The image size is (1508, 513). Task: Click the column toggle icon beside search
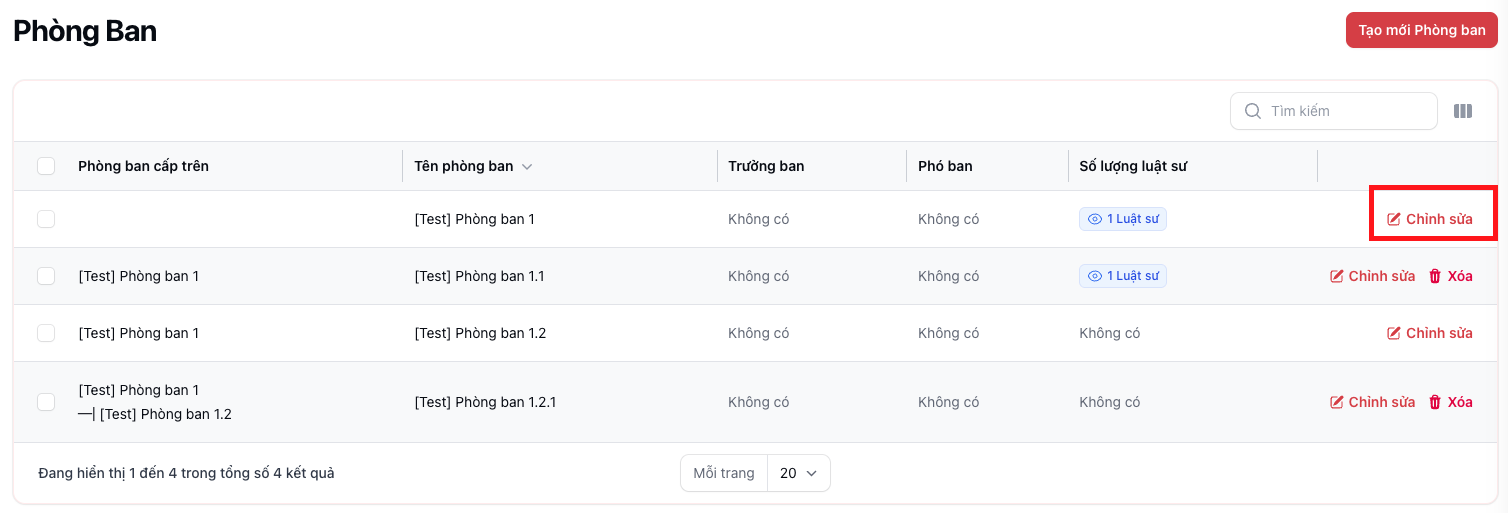1462,111
